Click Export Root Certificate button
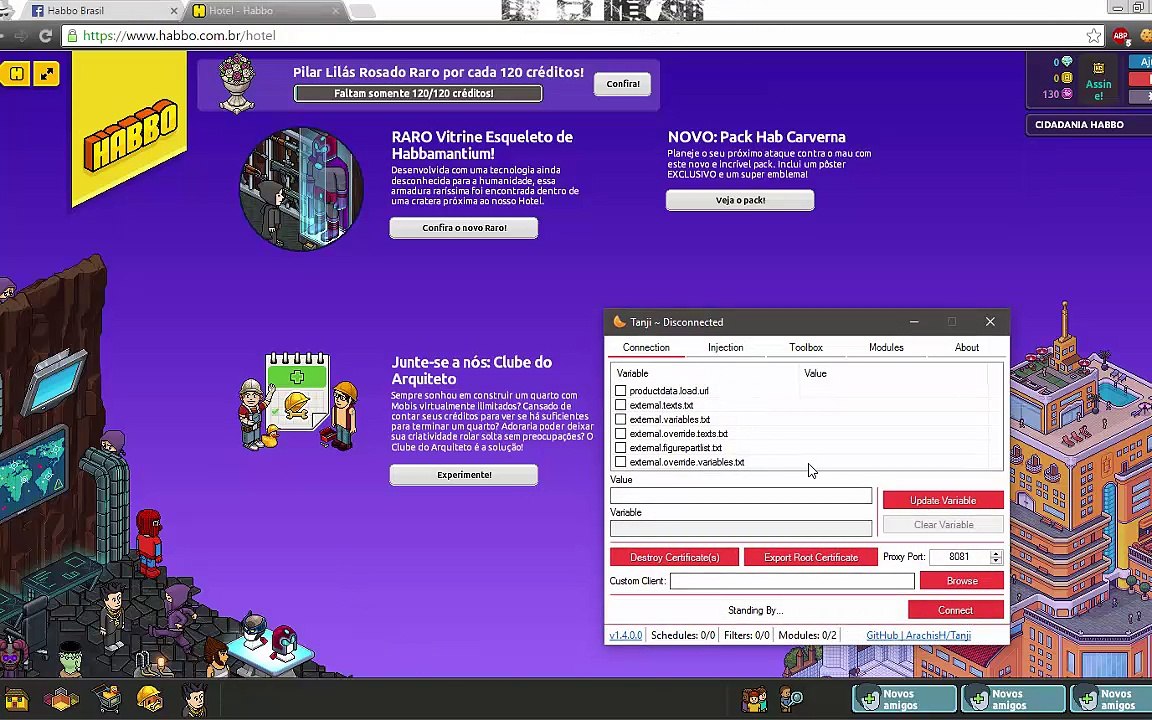 pos(811,558)
